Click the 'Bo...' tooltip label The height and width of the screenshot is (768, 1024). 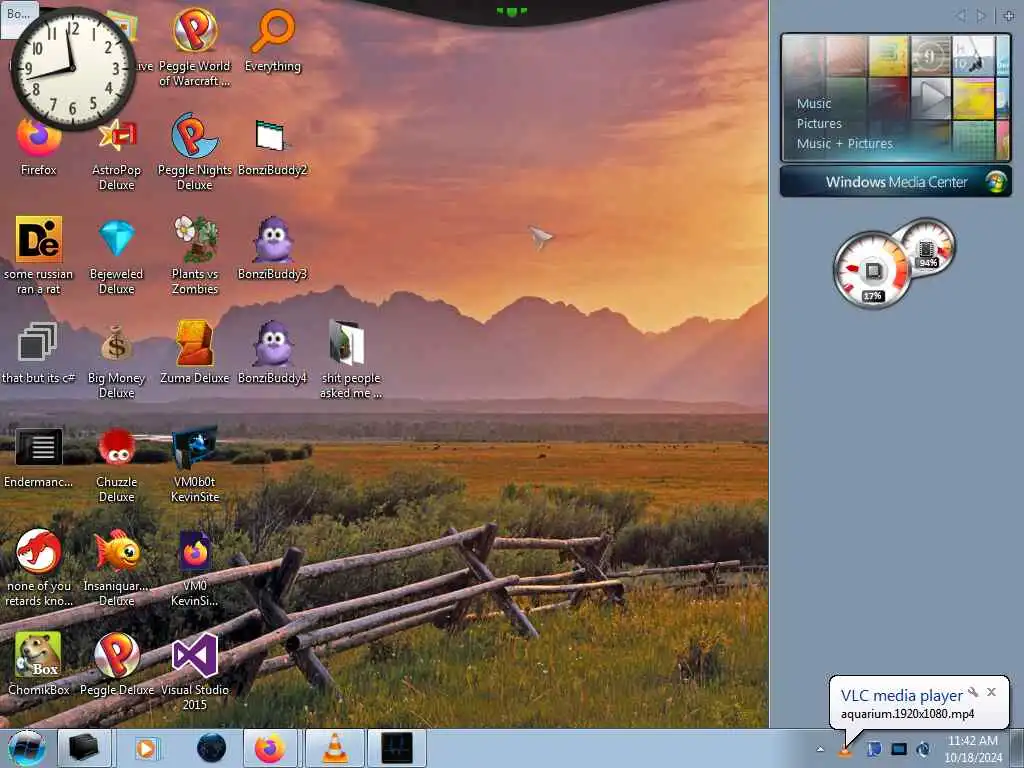coord(18,14)
